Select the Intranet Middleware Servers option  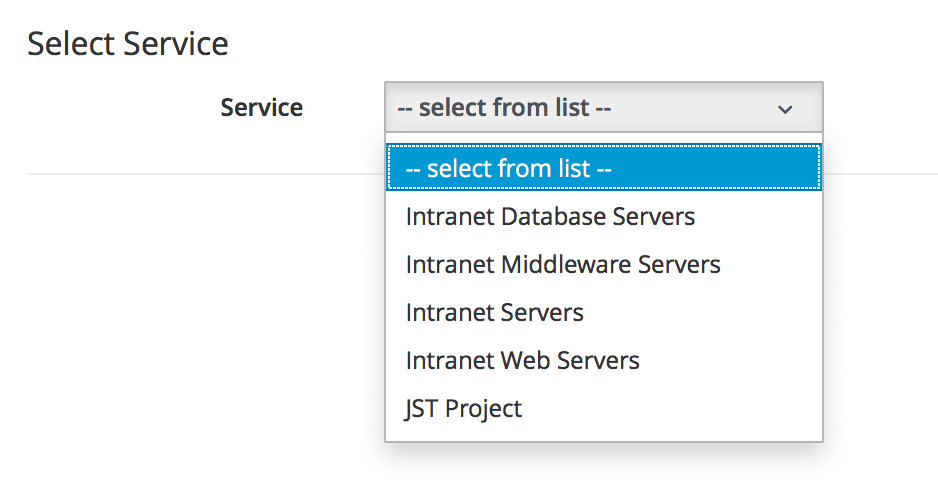pyautogui.click(x=563, y=265)
